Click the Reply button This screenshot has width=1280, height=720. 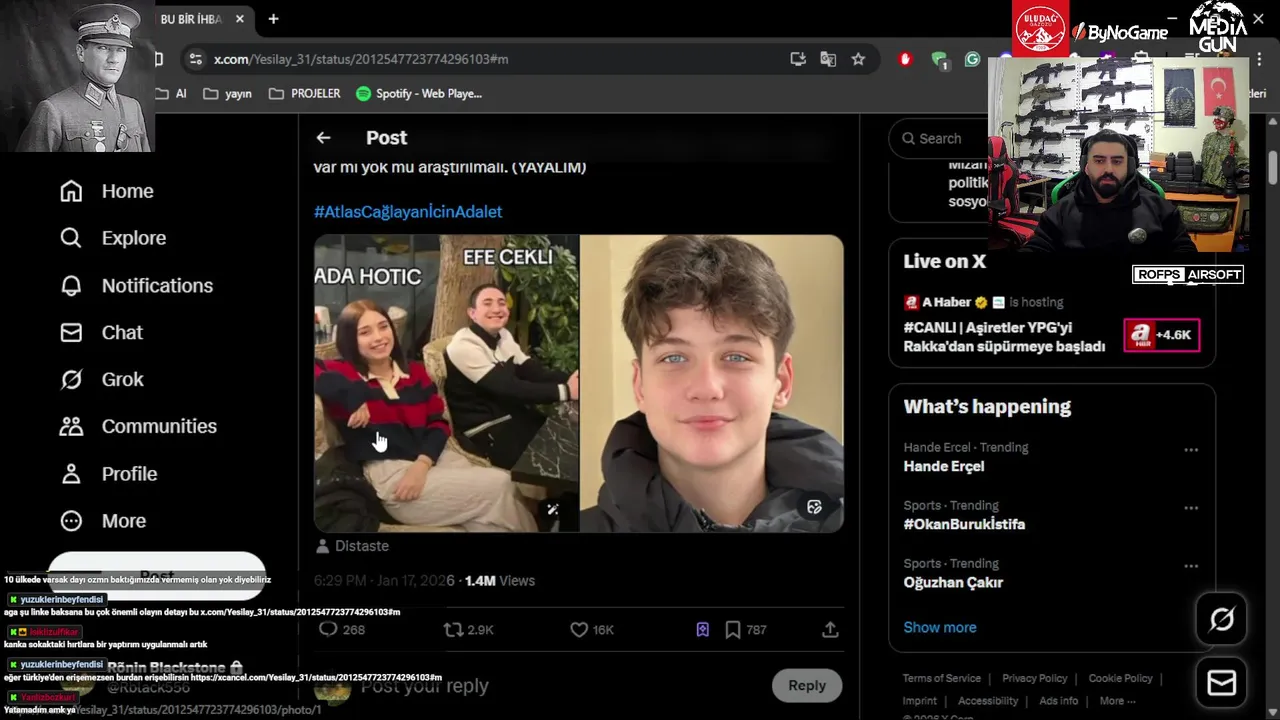[x=807, y=685]
